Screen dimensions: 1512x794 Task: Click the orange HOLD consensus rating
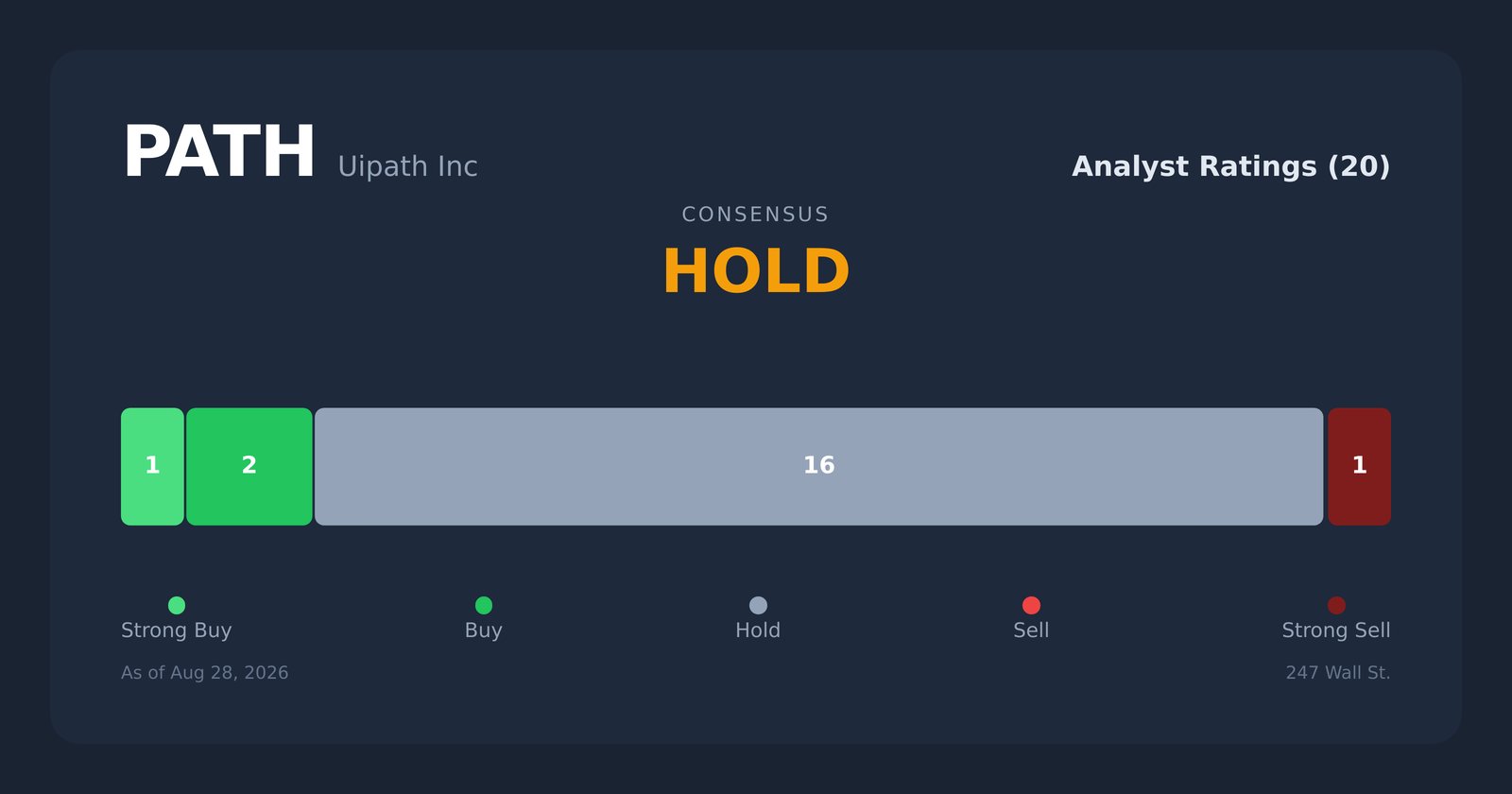(x=756, y=272)
